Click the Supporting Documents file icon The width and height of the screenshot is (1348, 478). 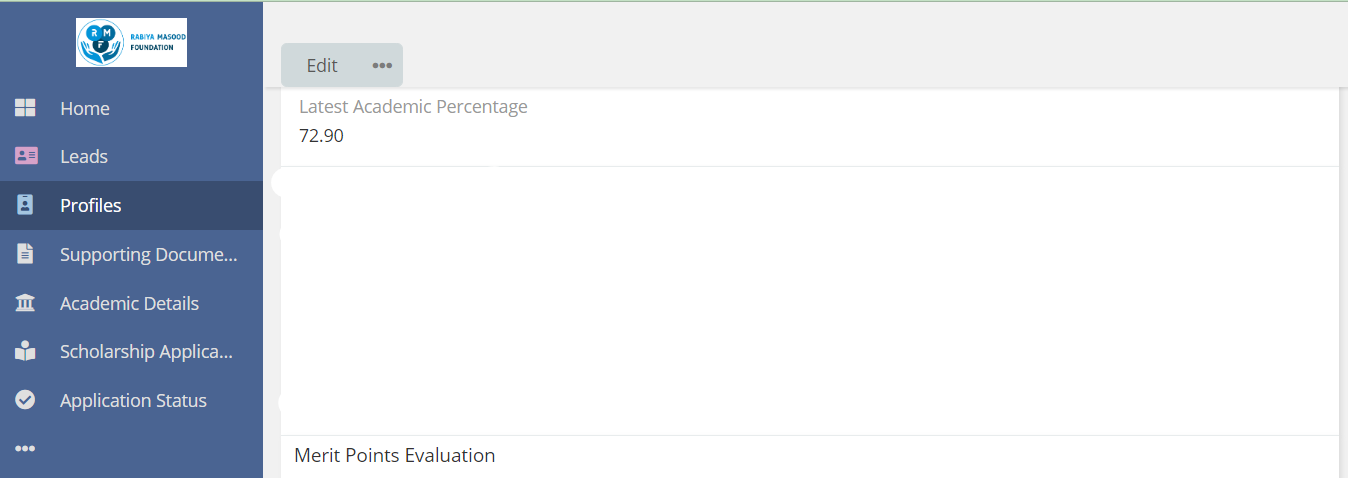(25, 254)
